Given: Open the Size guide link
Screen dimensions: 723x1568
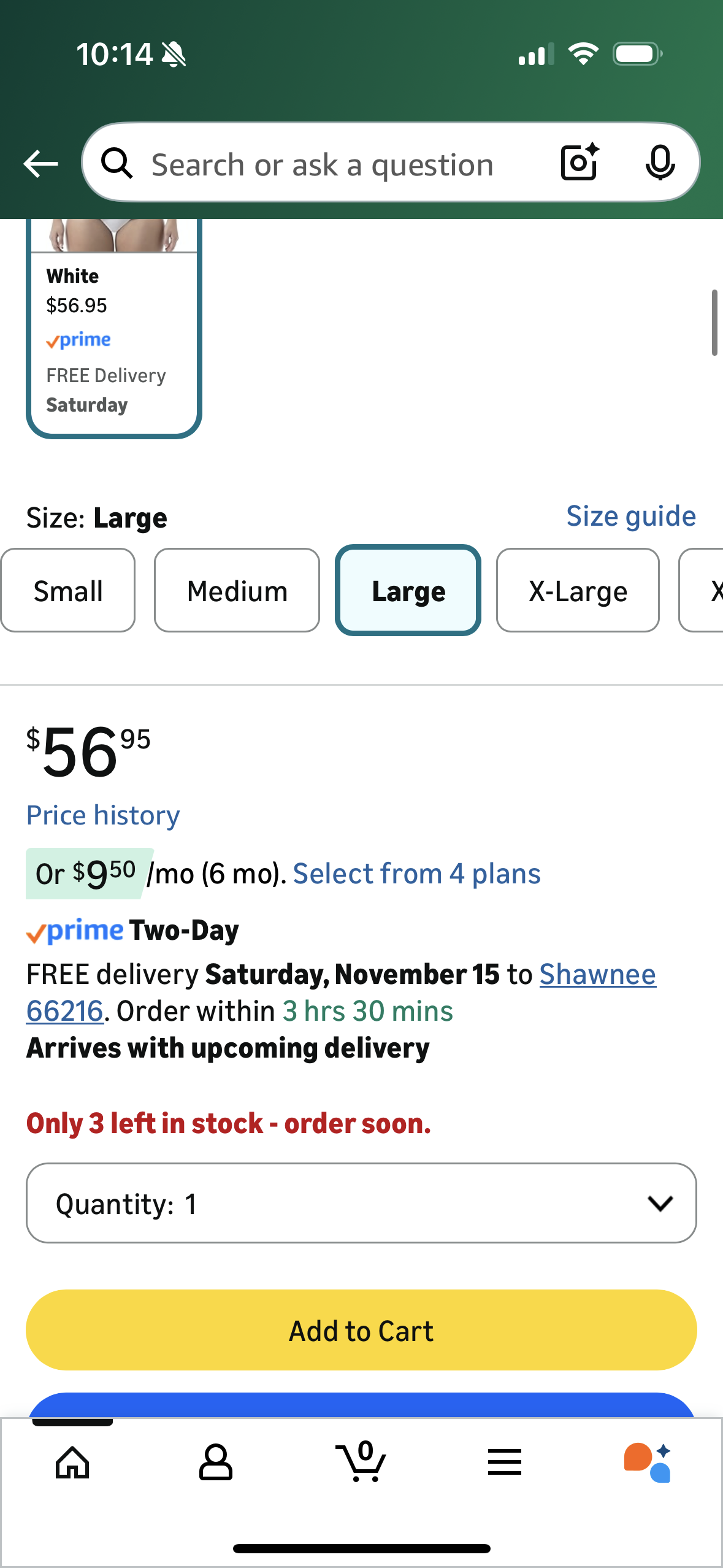Looking at the screenshot, I should pos(631,516).
